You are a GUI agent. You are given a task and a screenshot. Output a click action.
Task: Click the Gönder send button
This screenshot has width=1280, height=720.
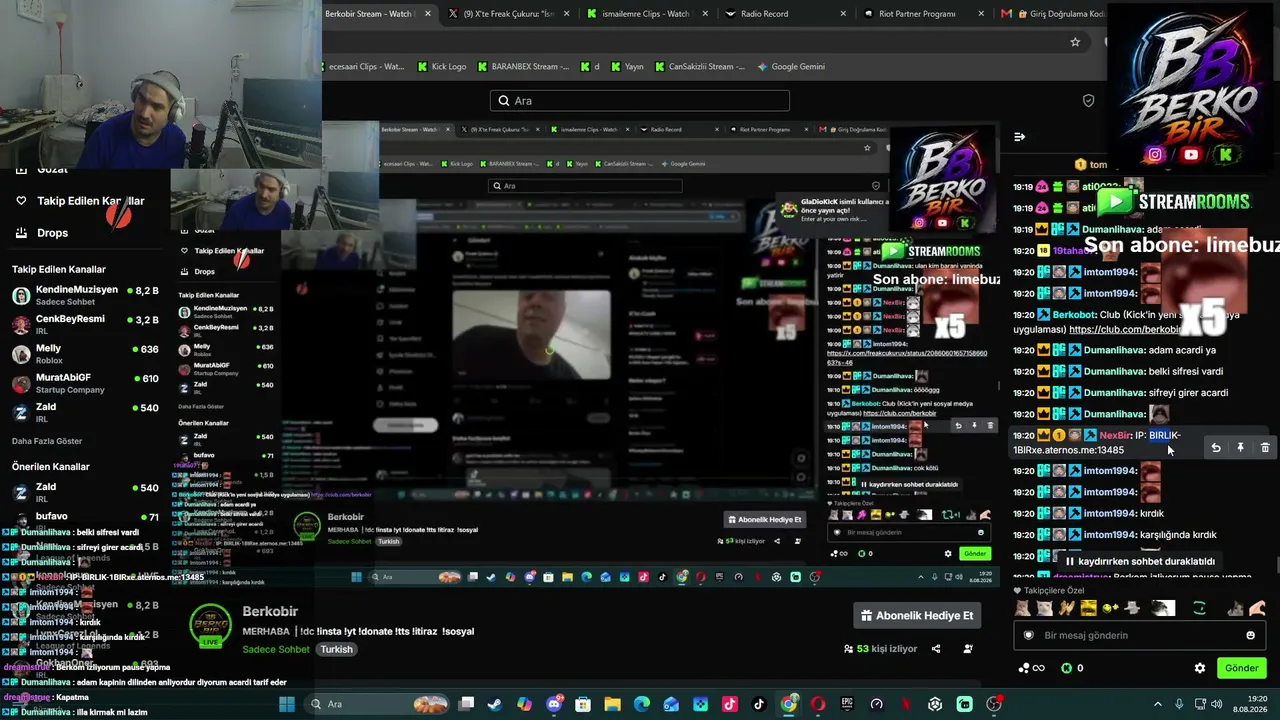(1241, 668)
